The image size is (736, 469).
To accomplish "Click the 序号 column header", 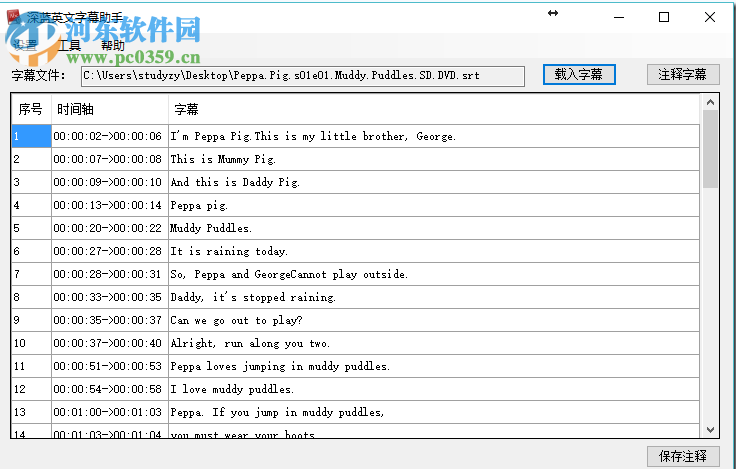I will pos(31,109).
